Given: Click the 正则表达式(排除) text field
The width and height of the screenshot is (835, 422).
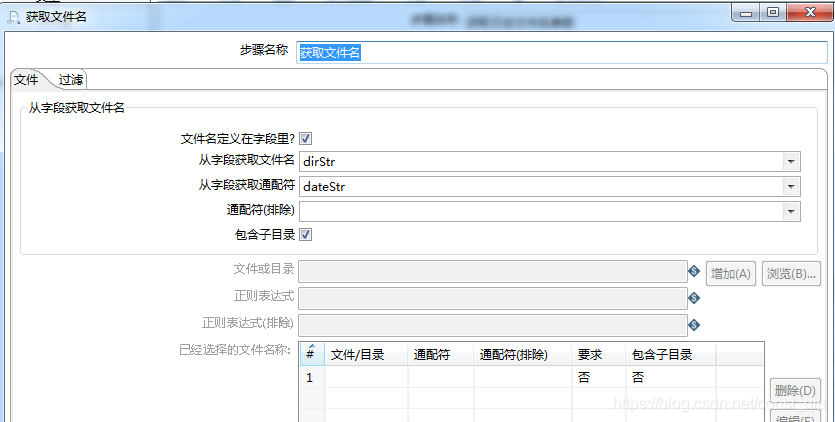Looking at the screenshot, I should (493, 325).
